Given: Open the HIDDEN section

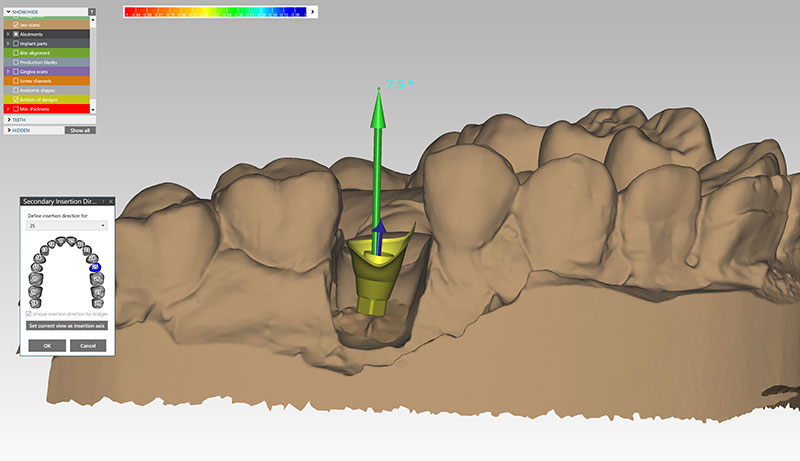Looking at the screenshot, I should pyautogui.click(x=9, y=130).
